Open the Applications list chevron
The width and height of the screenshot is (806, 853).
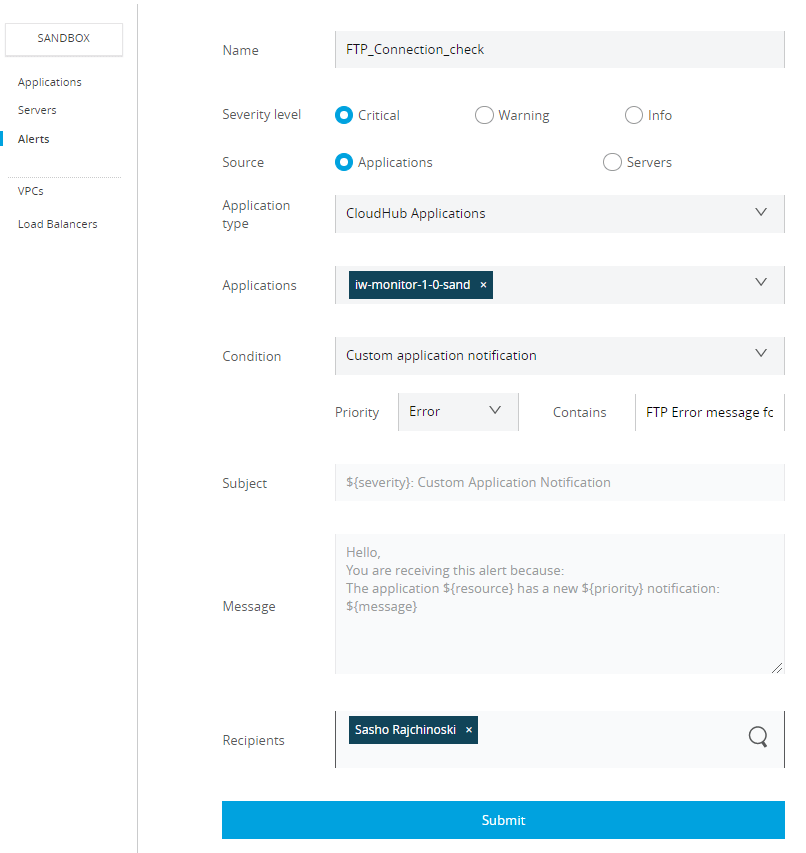click(x=761, y=282)
